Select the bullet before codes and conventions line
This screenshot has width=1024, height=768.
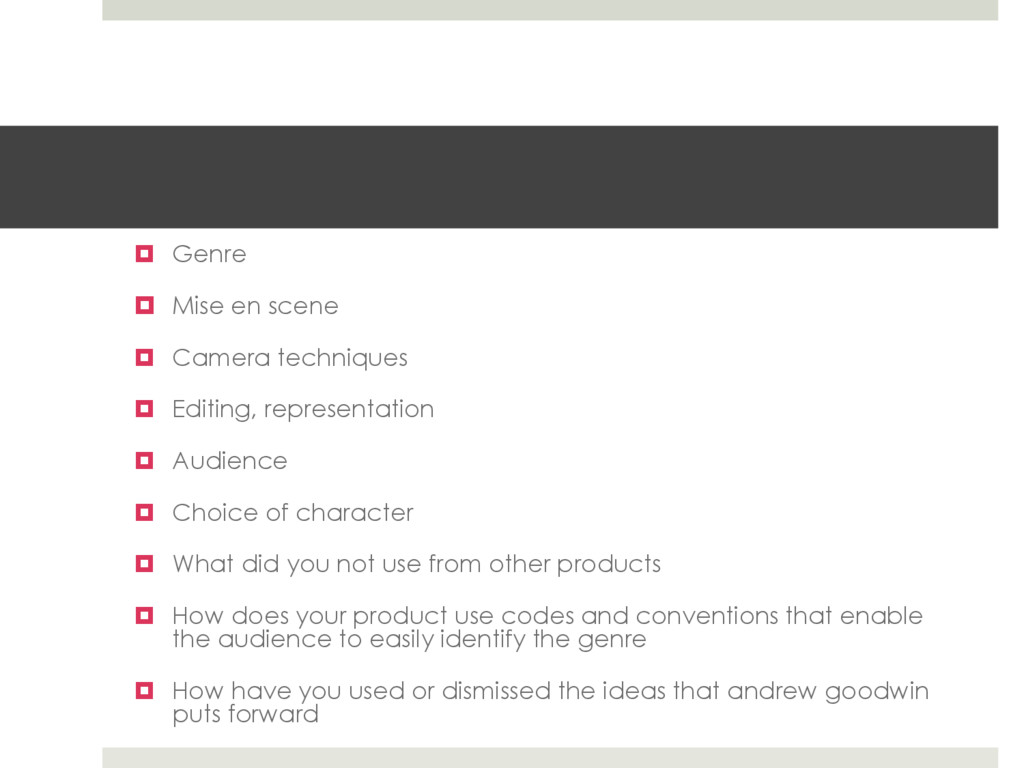(x=144, y=615)
